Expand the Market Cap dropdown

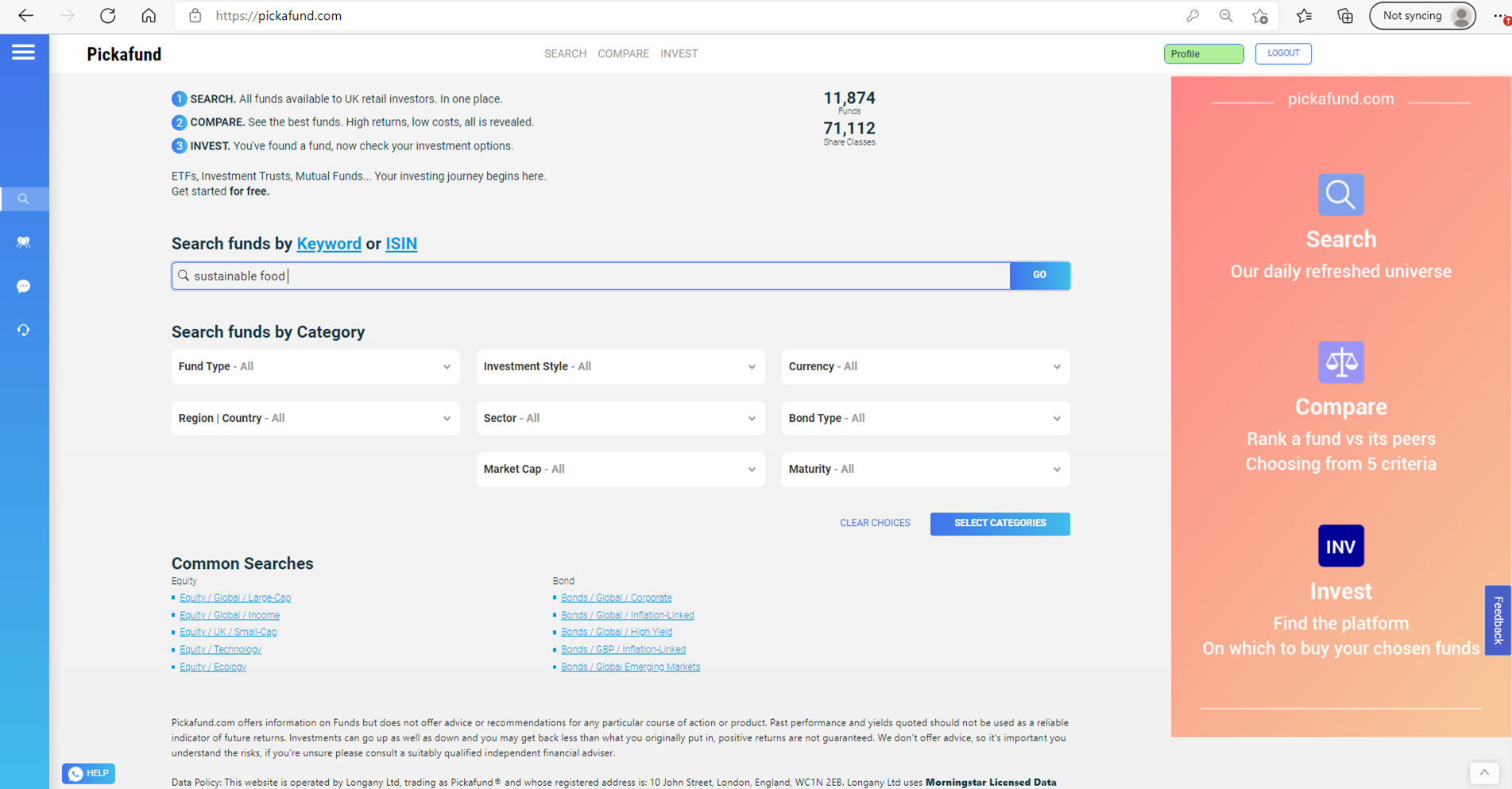click(x=621, y=470)
